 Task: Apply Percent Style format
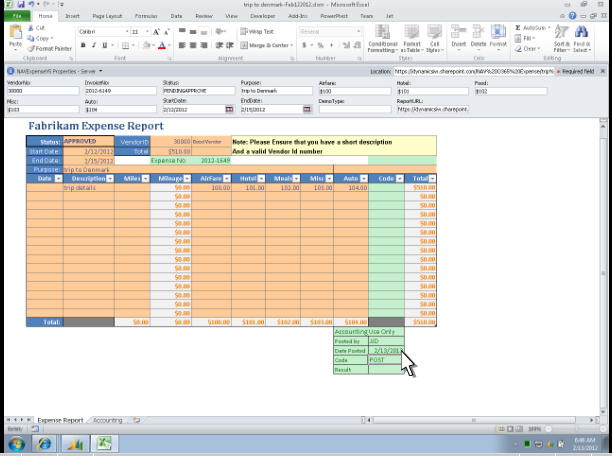(320, 45)
